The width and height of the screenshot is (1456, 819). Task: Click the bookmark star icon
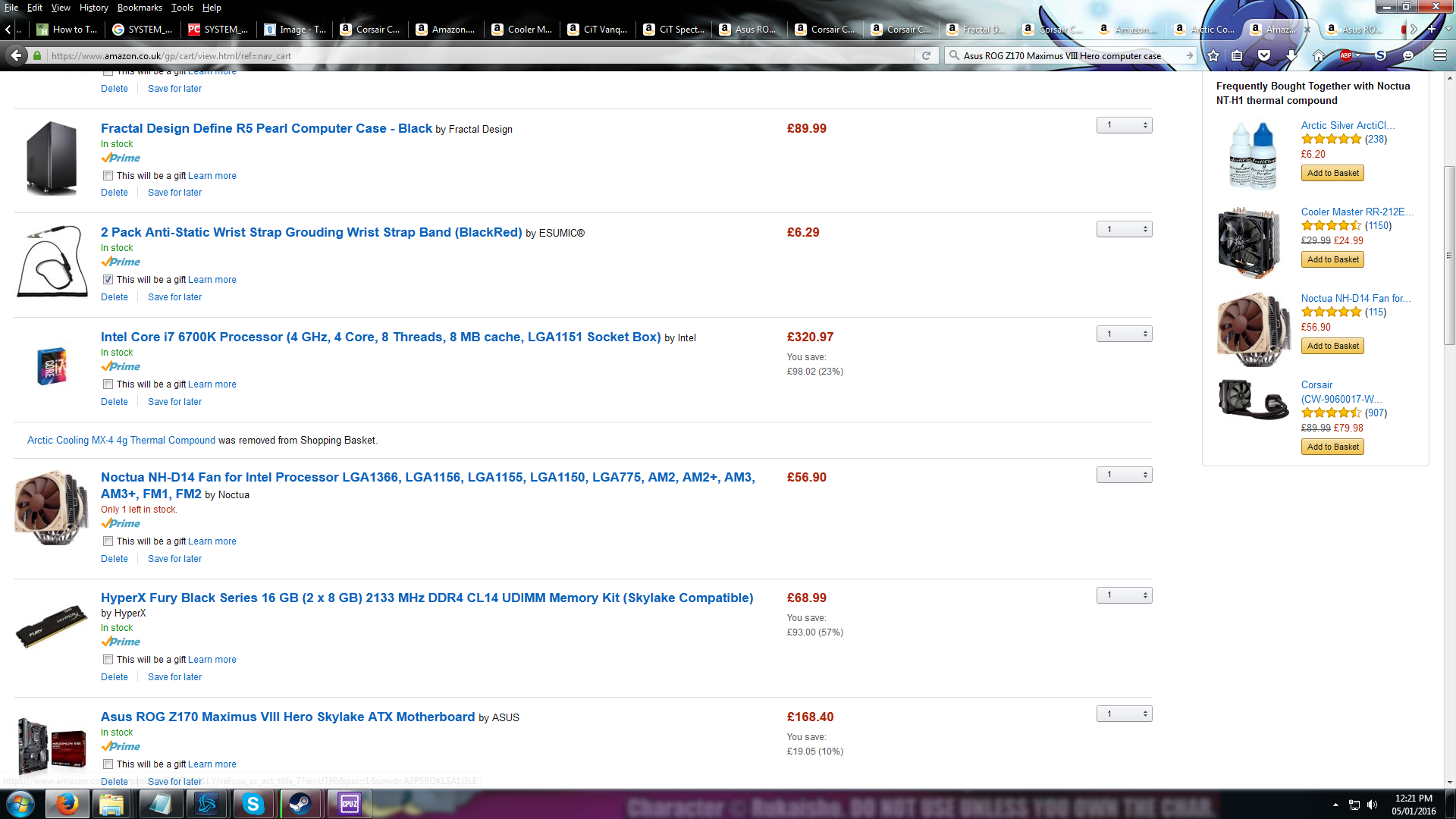pyautogui.click(x=1213, y=55)
